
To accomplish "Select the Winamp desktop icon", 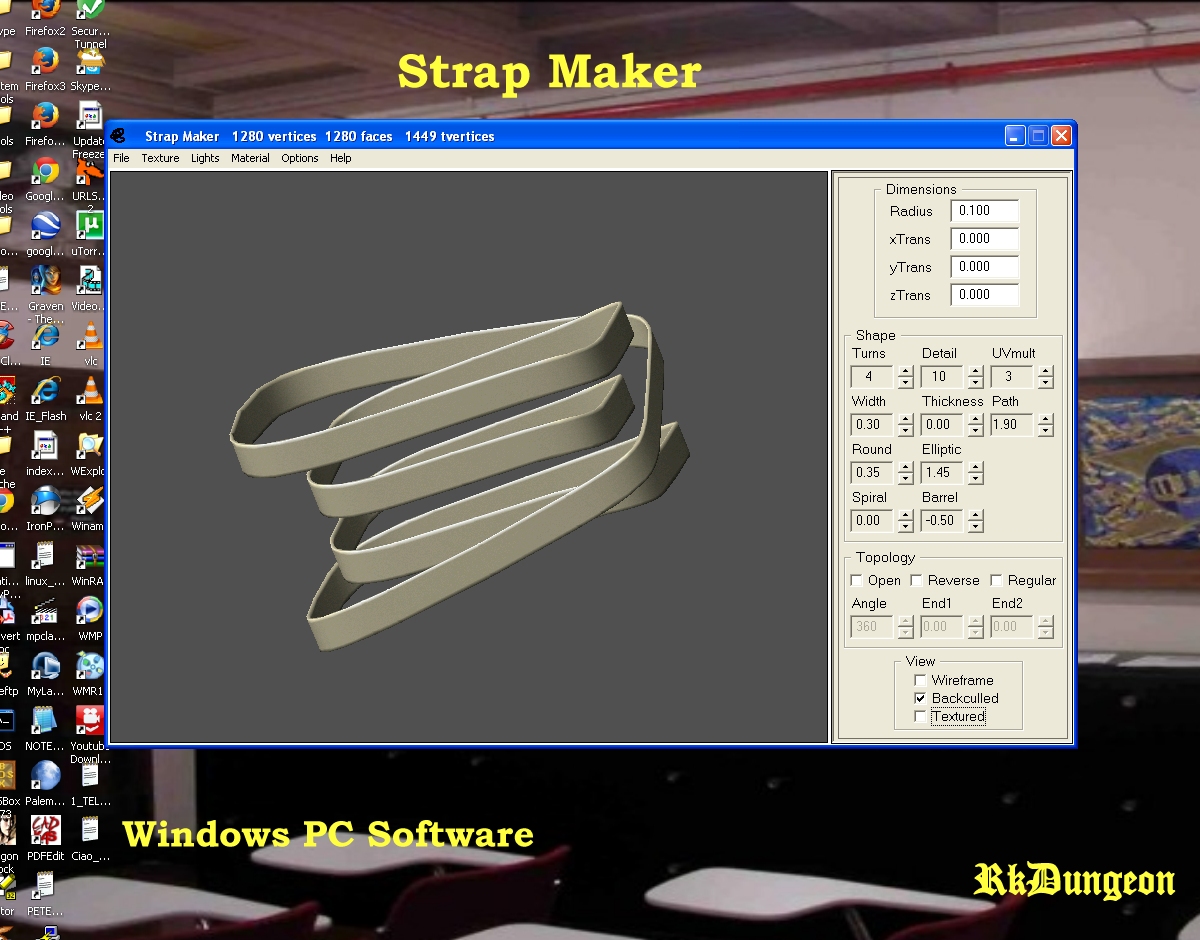I will (x=89, y=509).
